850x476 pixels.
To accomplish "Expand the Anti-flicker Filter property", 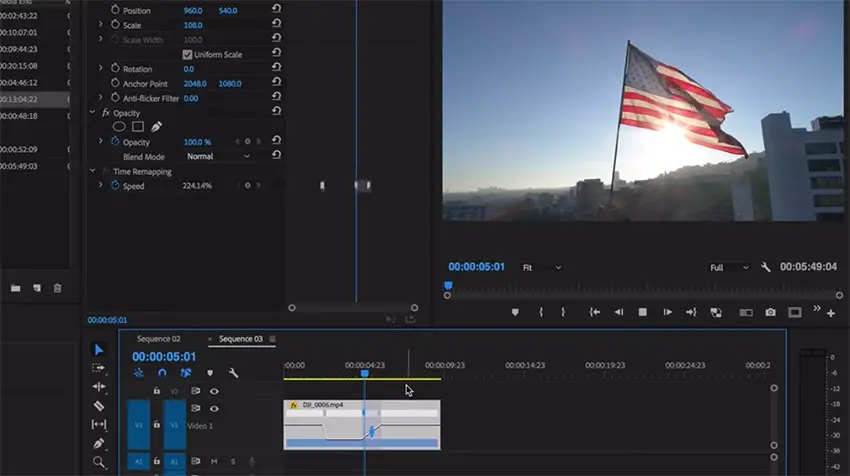I will (100, 98).
